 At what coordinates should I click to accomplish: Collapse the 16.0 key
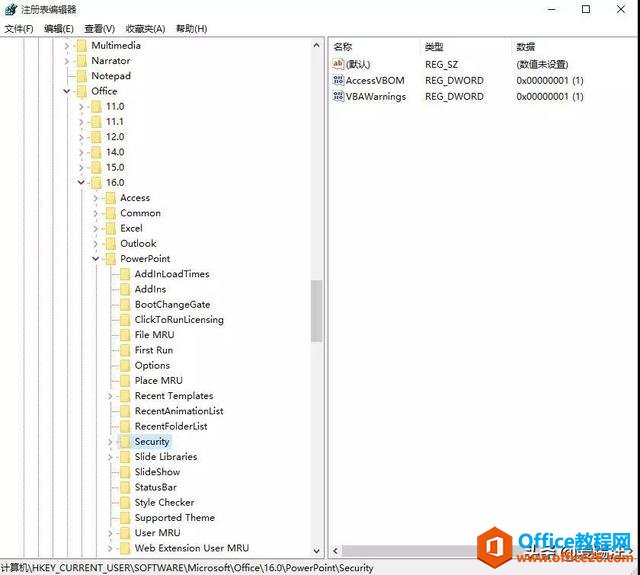click(81, 183)
